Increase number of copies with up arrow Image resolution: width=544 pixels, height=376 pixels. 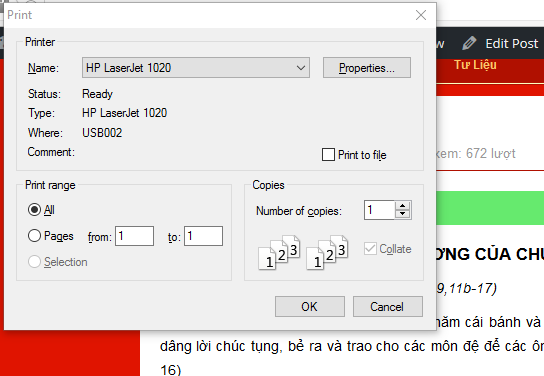(x=402, y=205)
